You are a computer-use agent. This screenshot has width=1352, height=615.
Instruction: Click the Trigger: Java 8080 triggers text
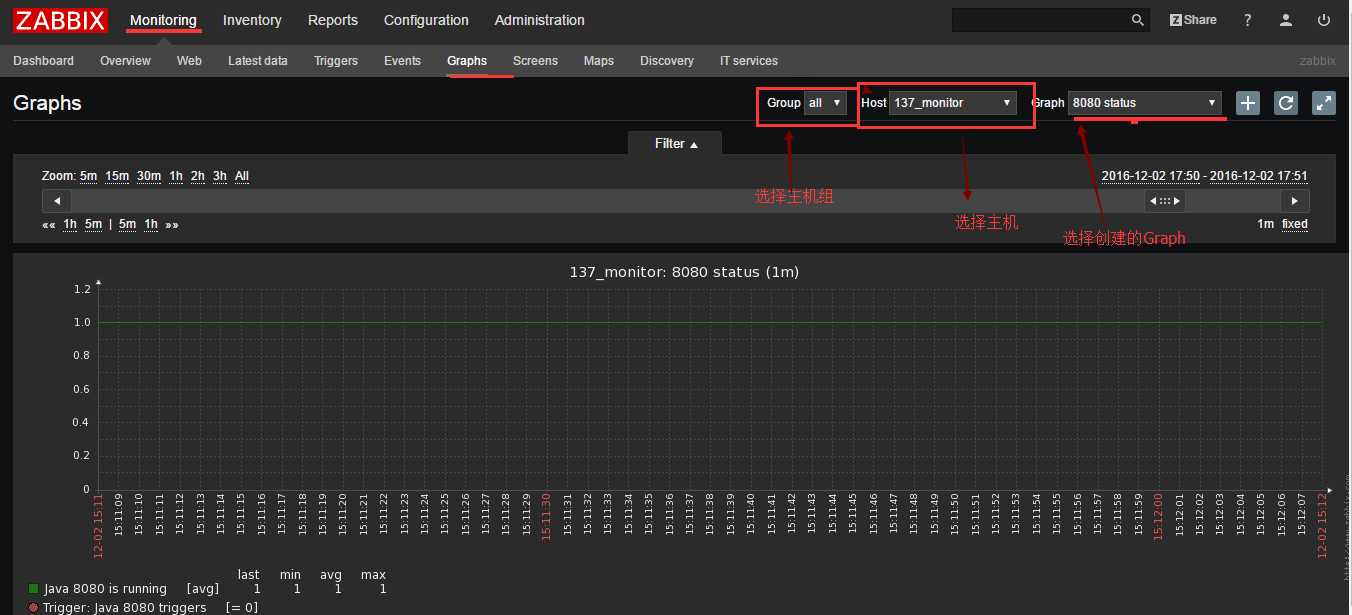click(x=125, y=607)
